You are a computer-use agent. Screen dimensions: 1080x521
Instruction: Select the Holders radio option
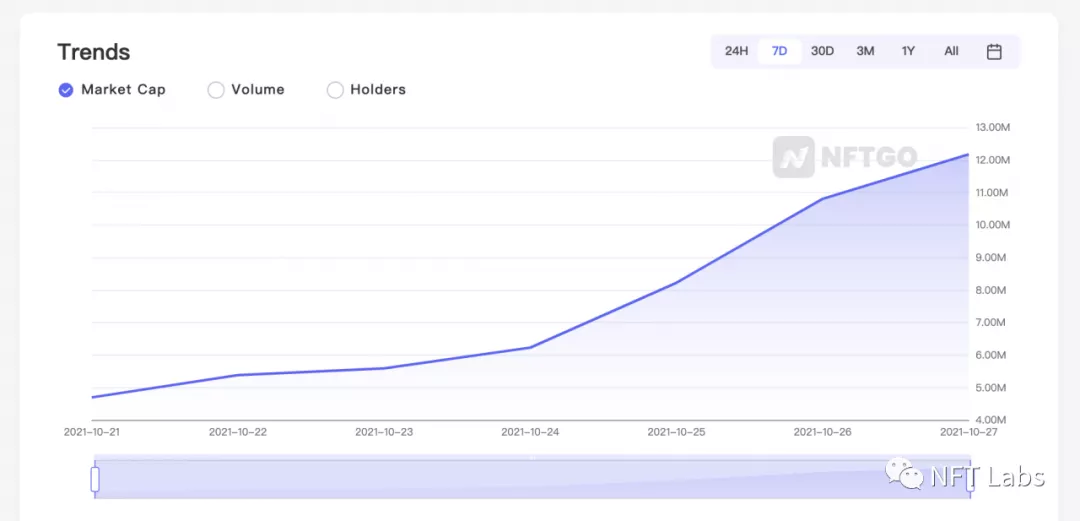point(366,90)
